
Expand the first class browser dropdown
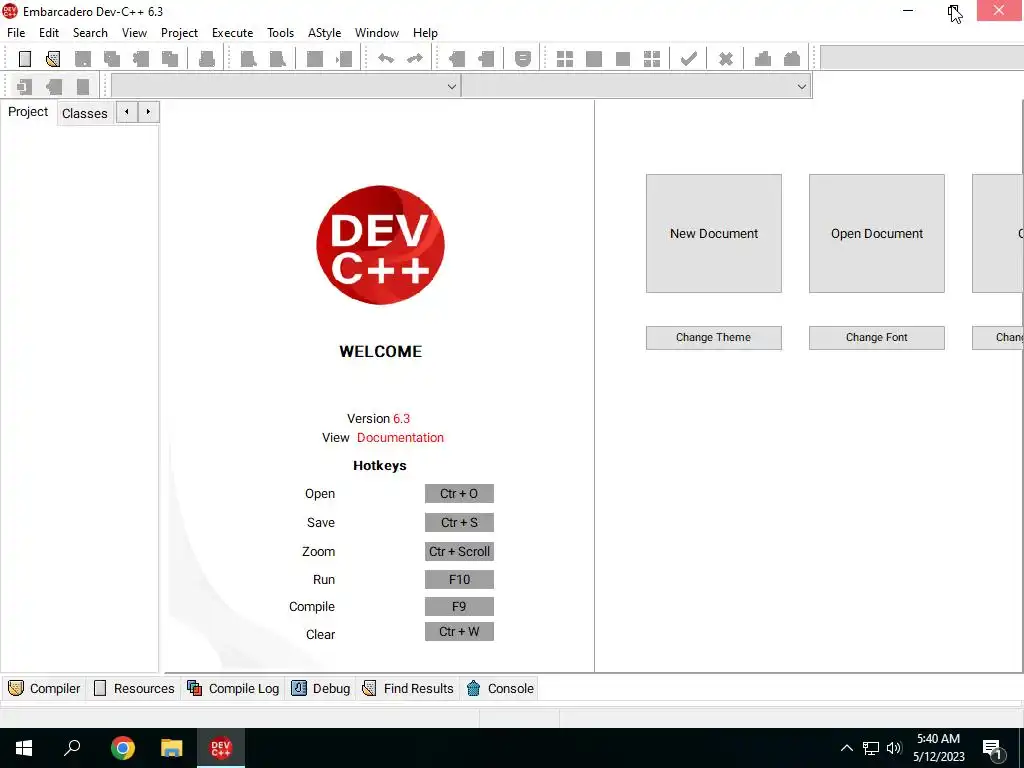point(451,86)
